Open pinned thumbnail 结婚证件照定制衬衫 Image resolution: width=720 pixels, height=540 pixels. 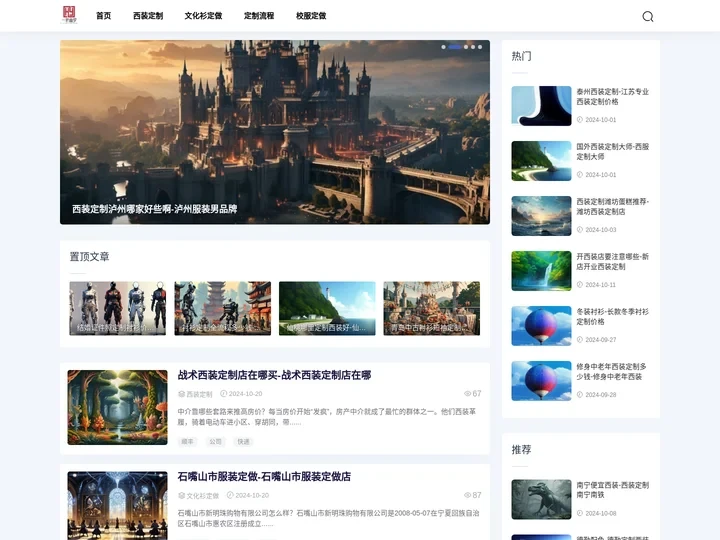coord(118,308)
